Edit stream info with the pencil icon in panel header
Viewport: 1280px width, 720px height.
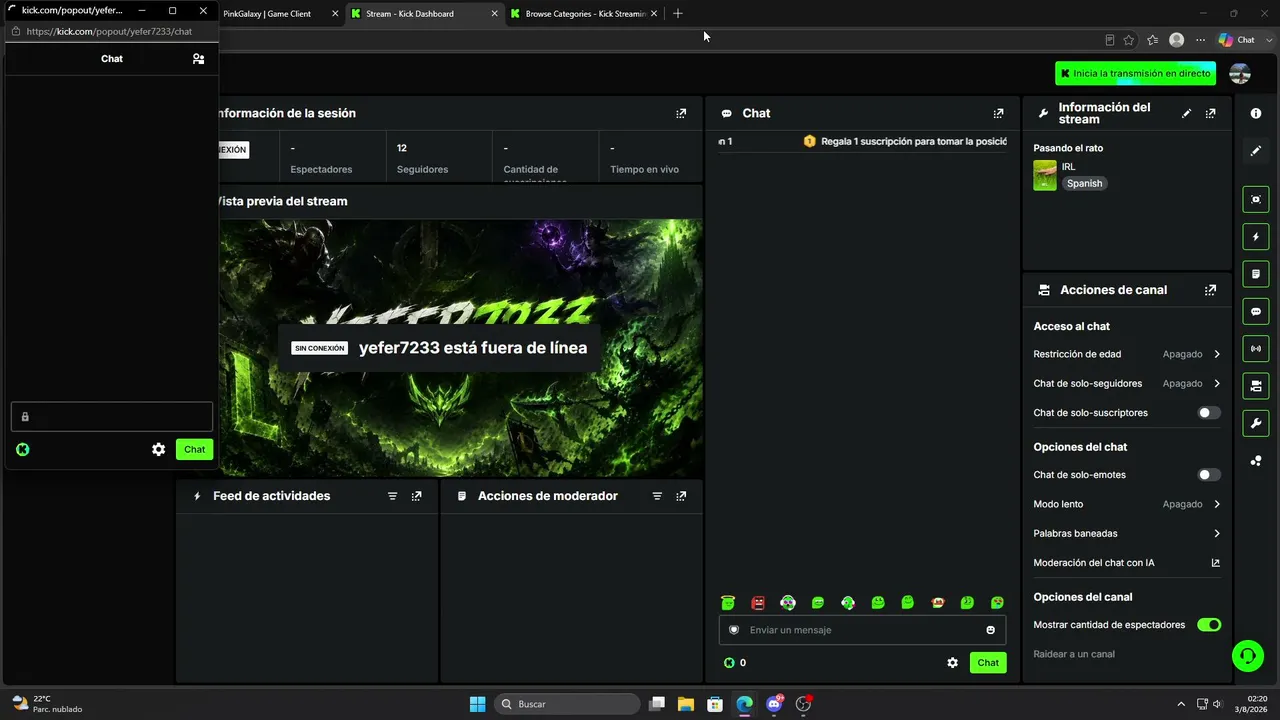click(x=1187, y=114)
